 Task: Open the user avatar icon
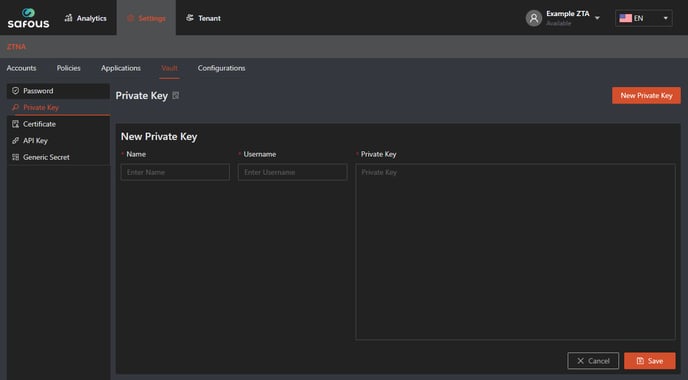point(534,18)
